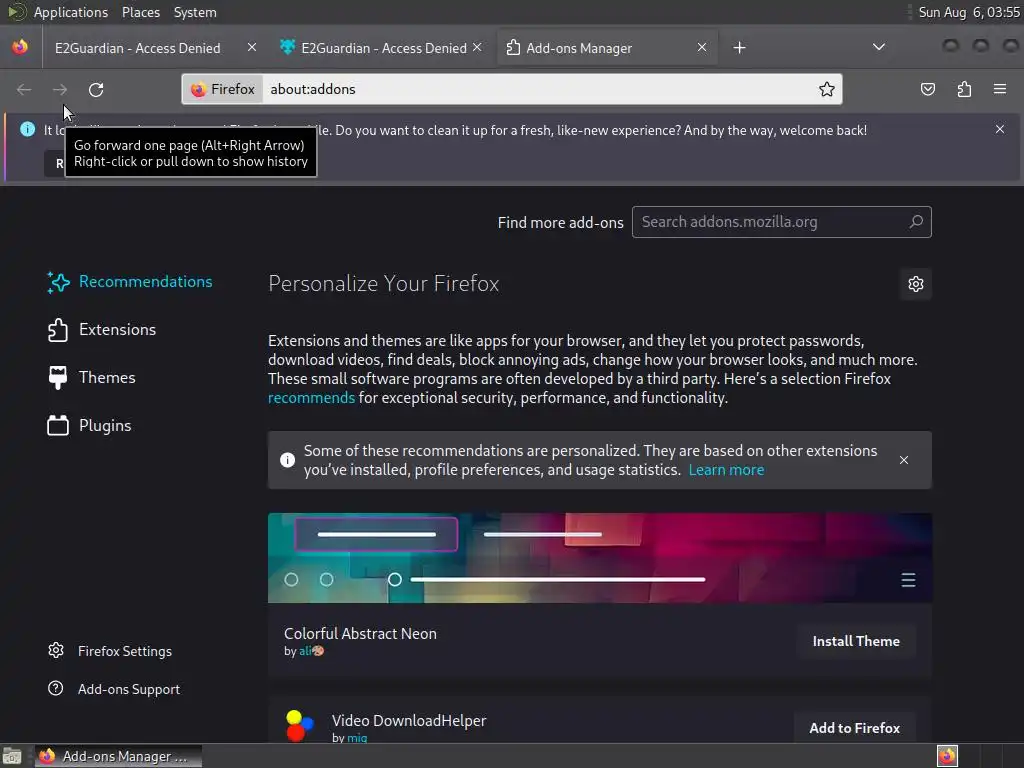Go forward one page
This screenshot has width=1024, height=768.
point(60,89)
